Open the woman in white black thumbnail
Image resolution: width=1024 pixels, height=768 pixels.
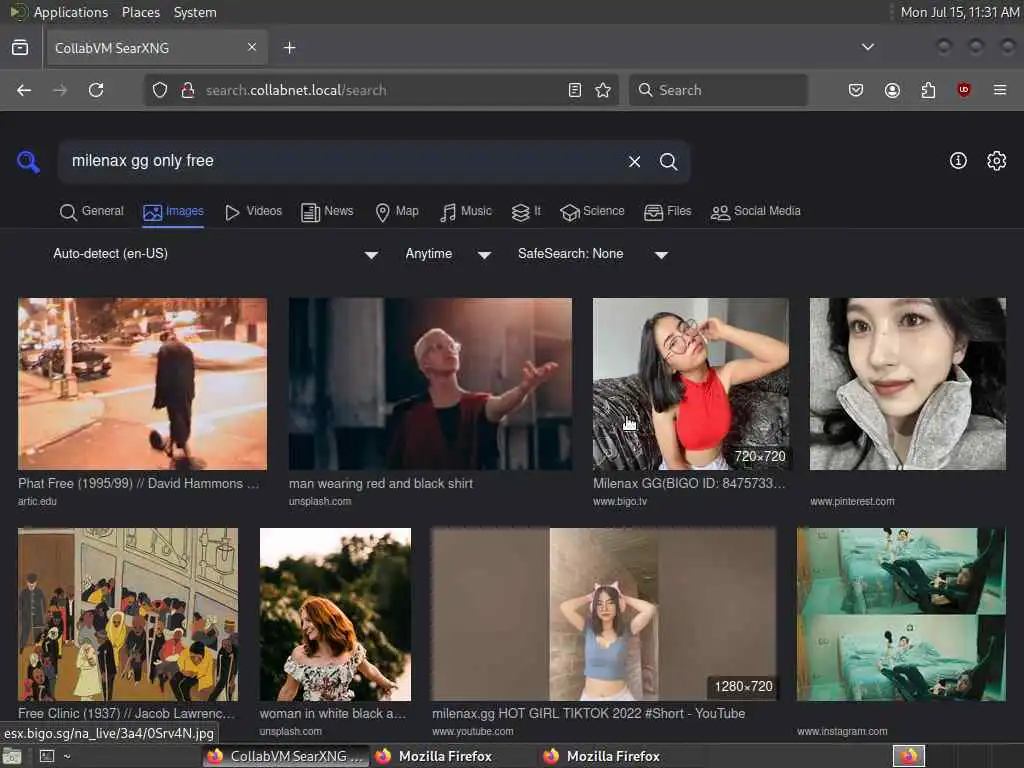point(335,615)
